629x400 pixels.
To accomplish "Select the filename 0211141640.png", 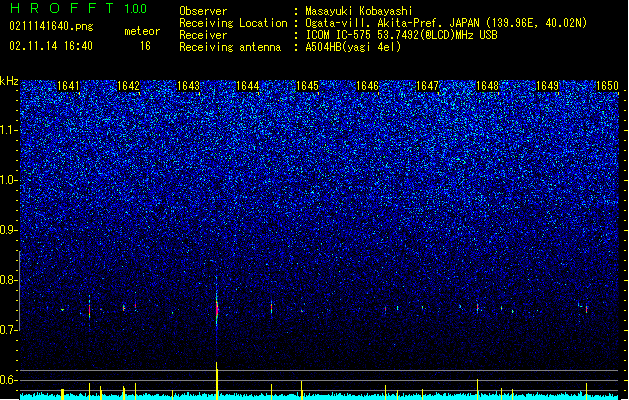I will [51, 26].
